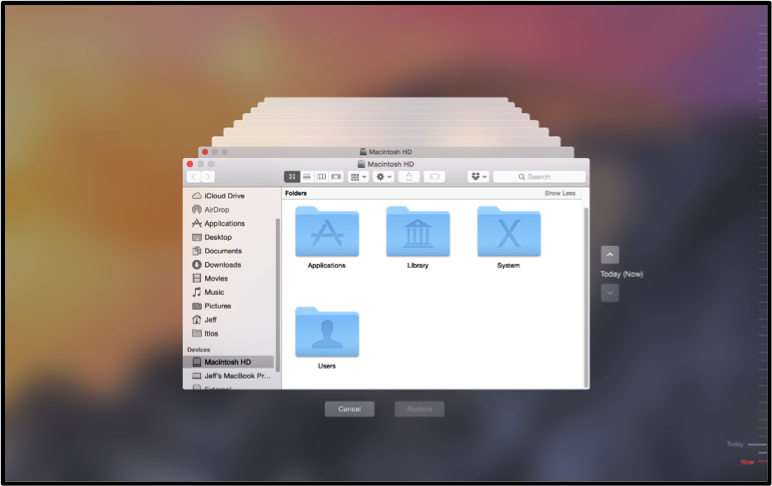Go forward with the right chevron
The image size is (772, 486).
click(208, 177)
